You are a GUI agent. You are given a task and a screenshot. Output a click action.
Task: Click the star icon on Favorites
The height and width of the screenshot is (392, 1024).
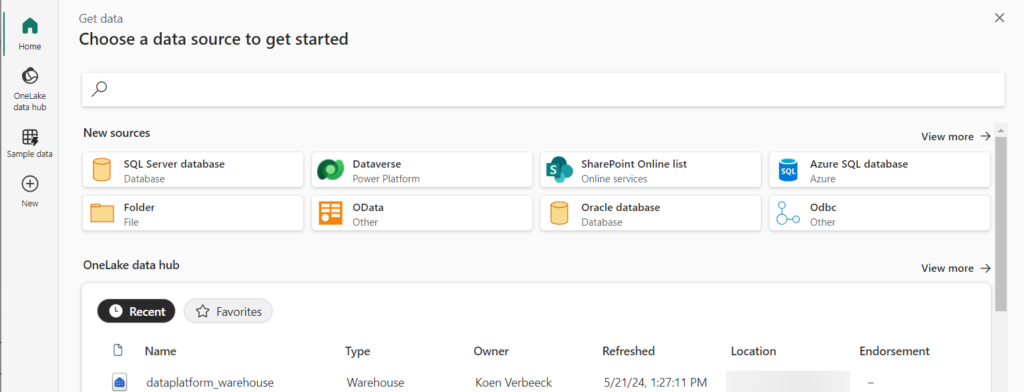pyautogui.click(x=202, y=312)
